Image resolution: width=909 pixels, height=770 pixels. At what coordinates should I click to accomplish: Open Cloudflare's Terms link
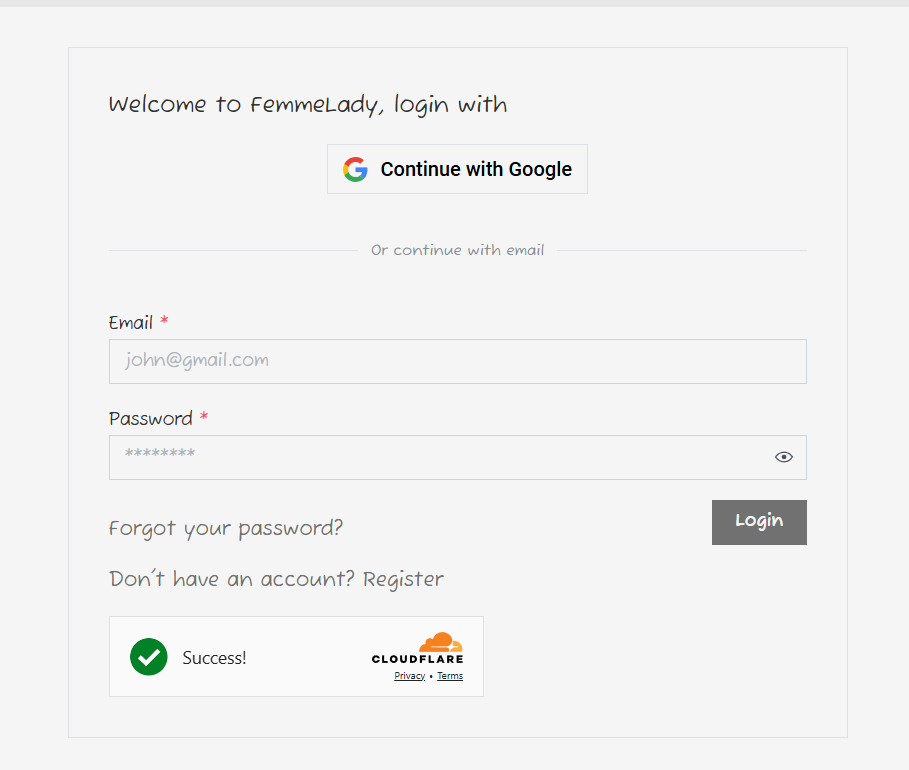pos(449,675)
